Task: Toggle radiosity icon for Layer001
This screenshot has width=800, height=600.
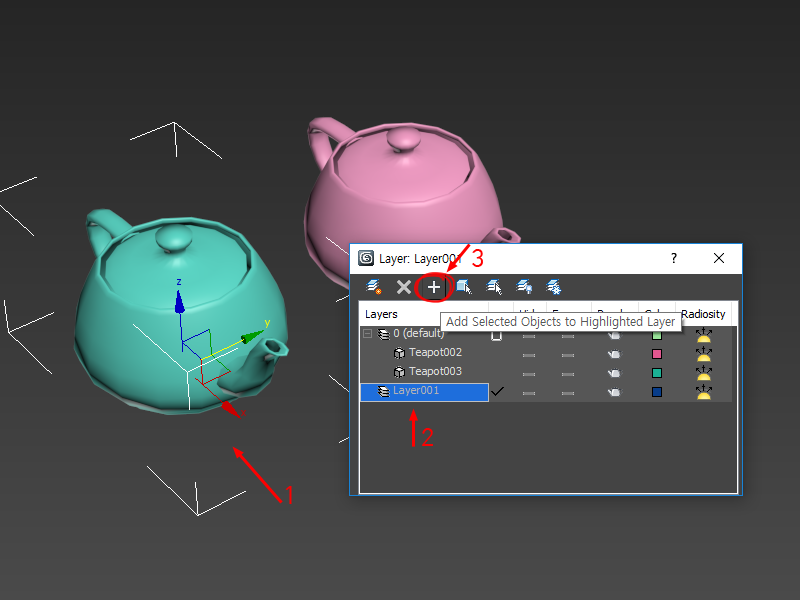Action: (704, 391)
